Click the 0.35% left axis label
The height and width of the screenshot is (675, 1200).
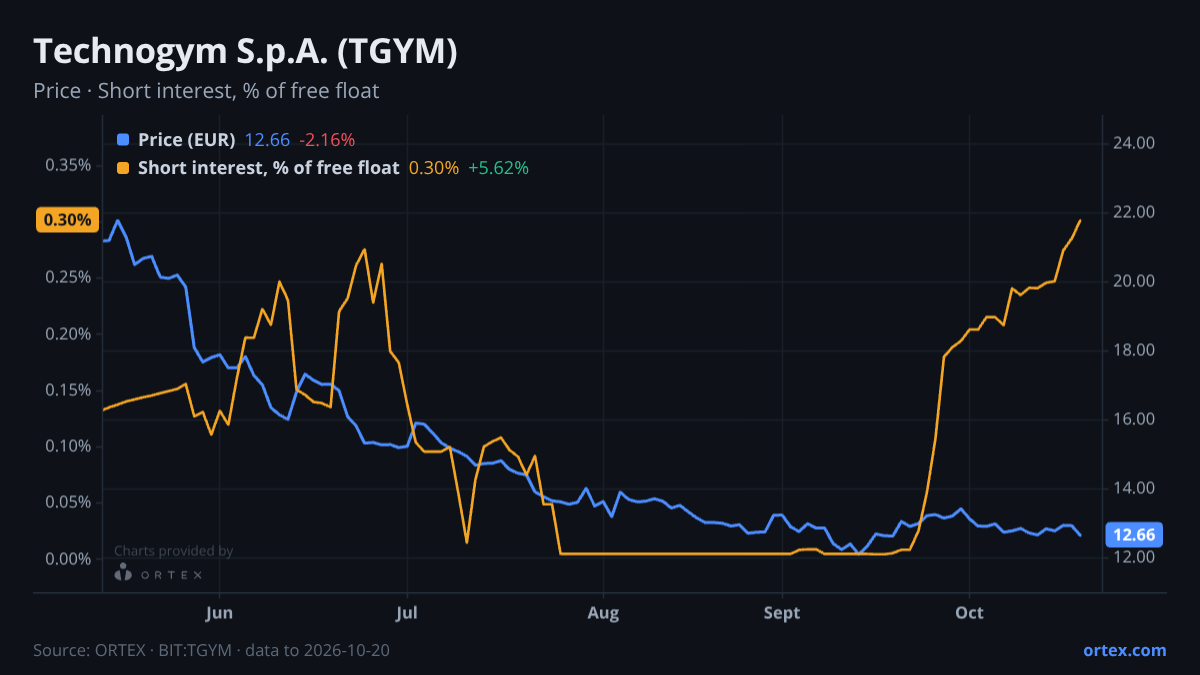68,165
